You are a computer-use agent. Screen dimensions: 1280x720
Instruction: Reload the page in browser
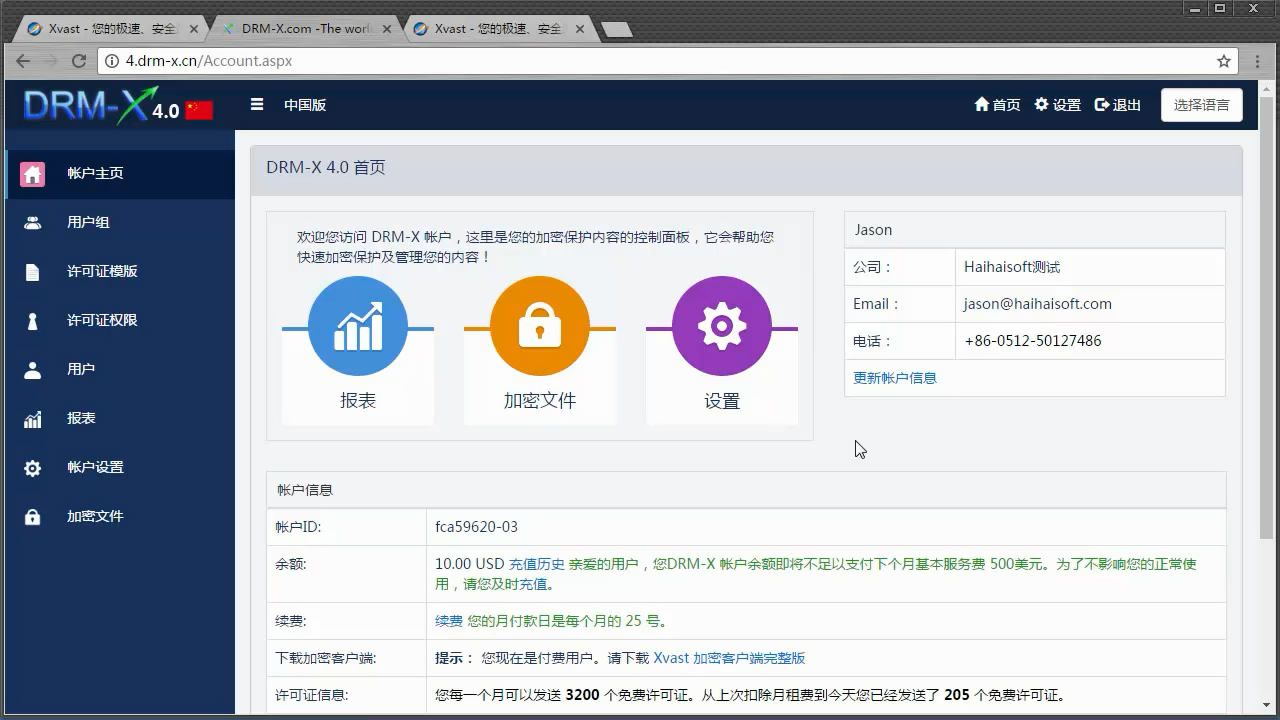pyautogui.click(x=79, y=61)
